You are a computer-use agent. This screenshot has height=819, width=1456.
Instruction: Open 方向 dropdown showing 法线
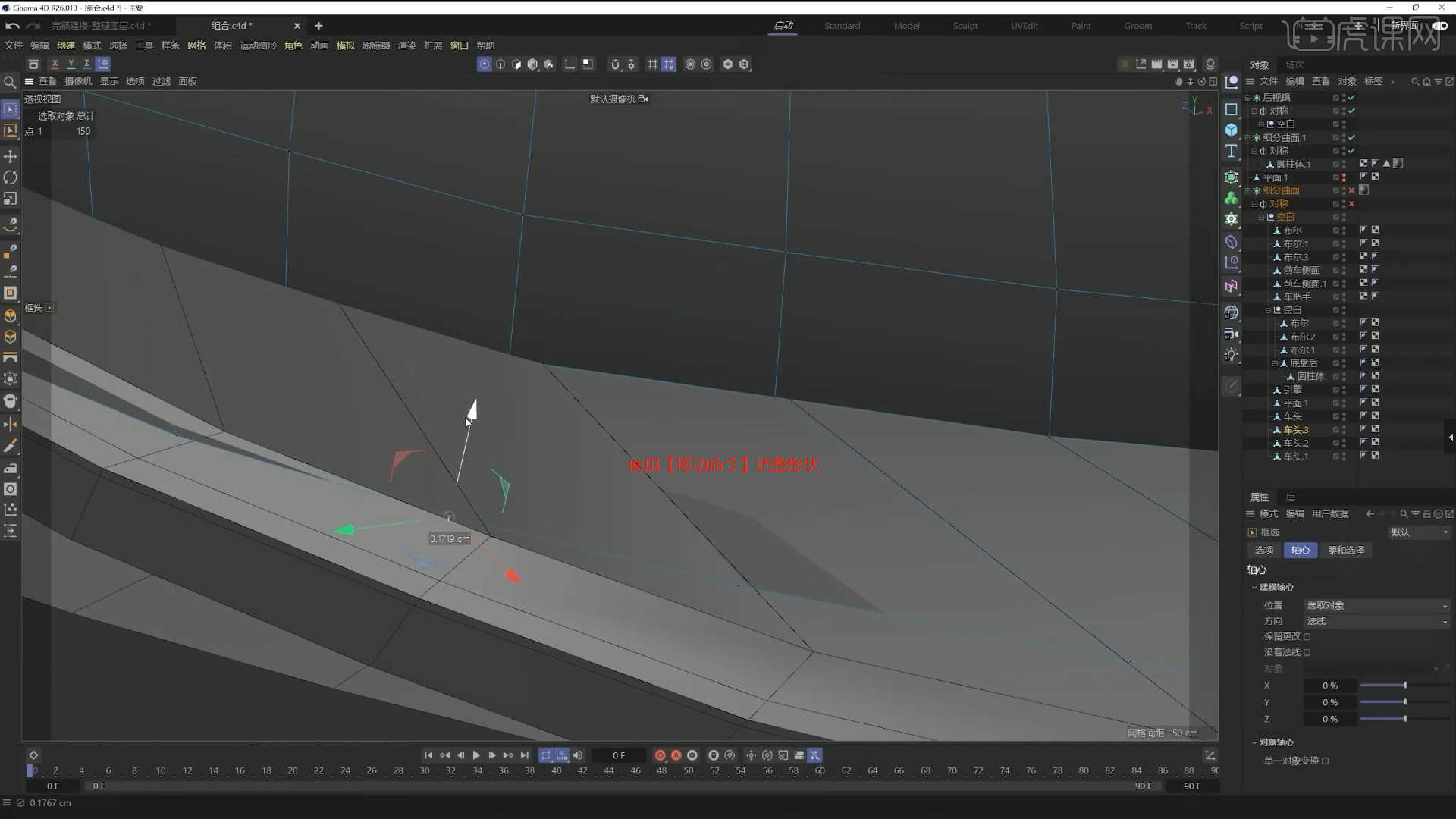coord(1376,621)
